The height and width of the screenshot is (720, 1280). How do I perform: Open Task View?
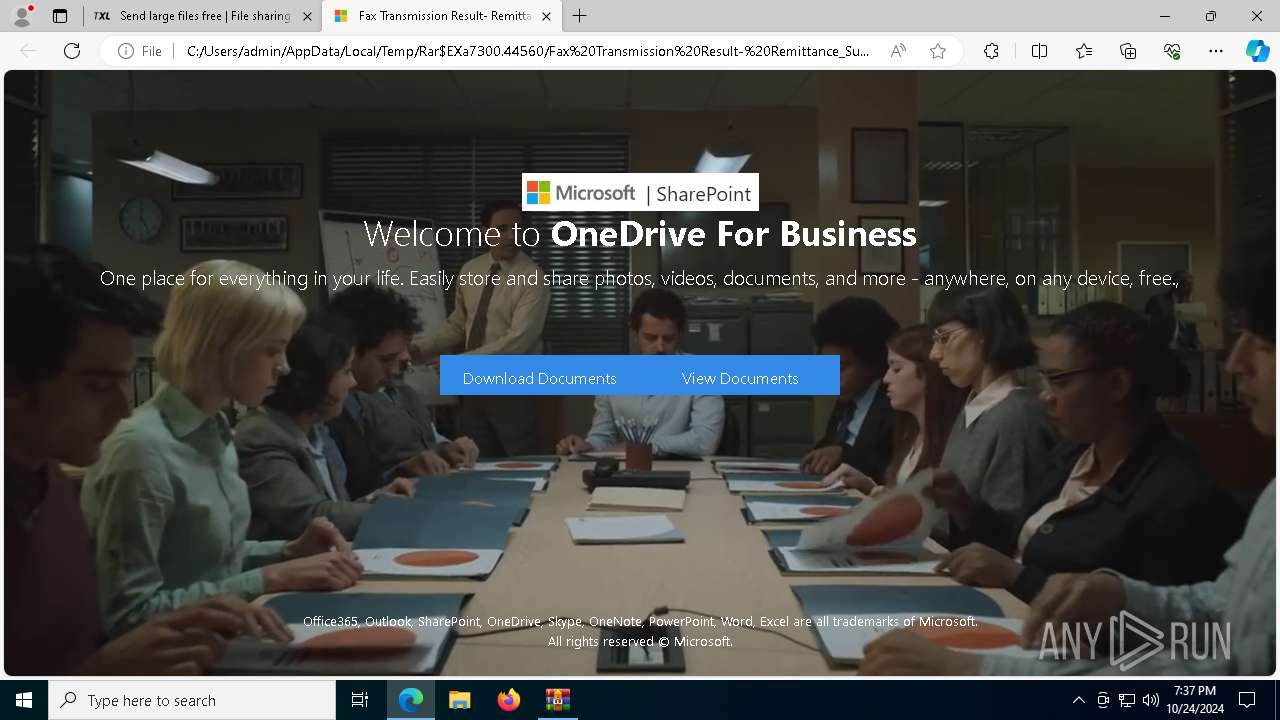(360, 700)
